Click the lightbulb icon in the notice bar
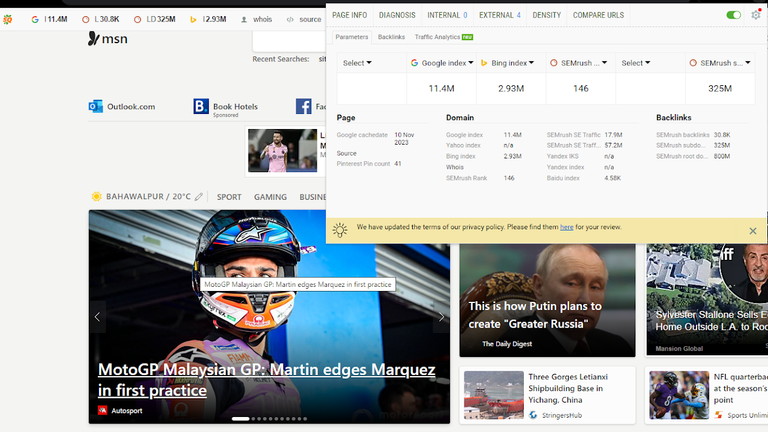The width and height of the screenshot is (768, 432). [x=339, y=230]
